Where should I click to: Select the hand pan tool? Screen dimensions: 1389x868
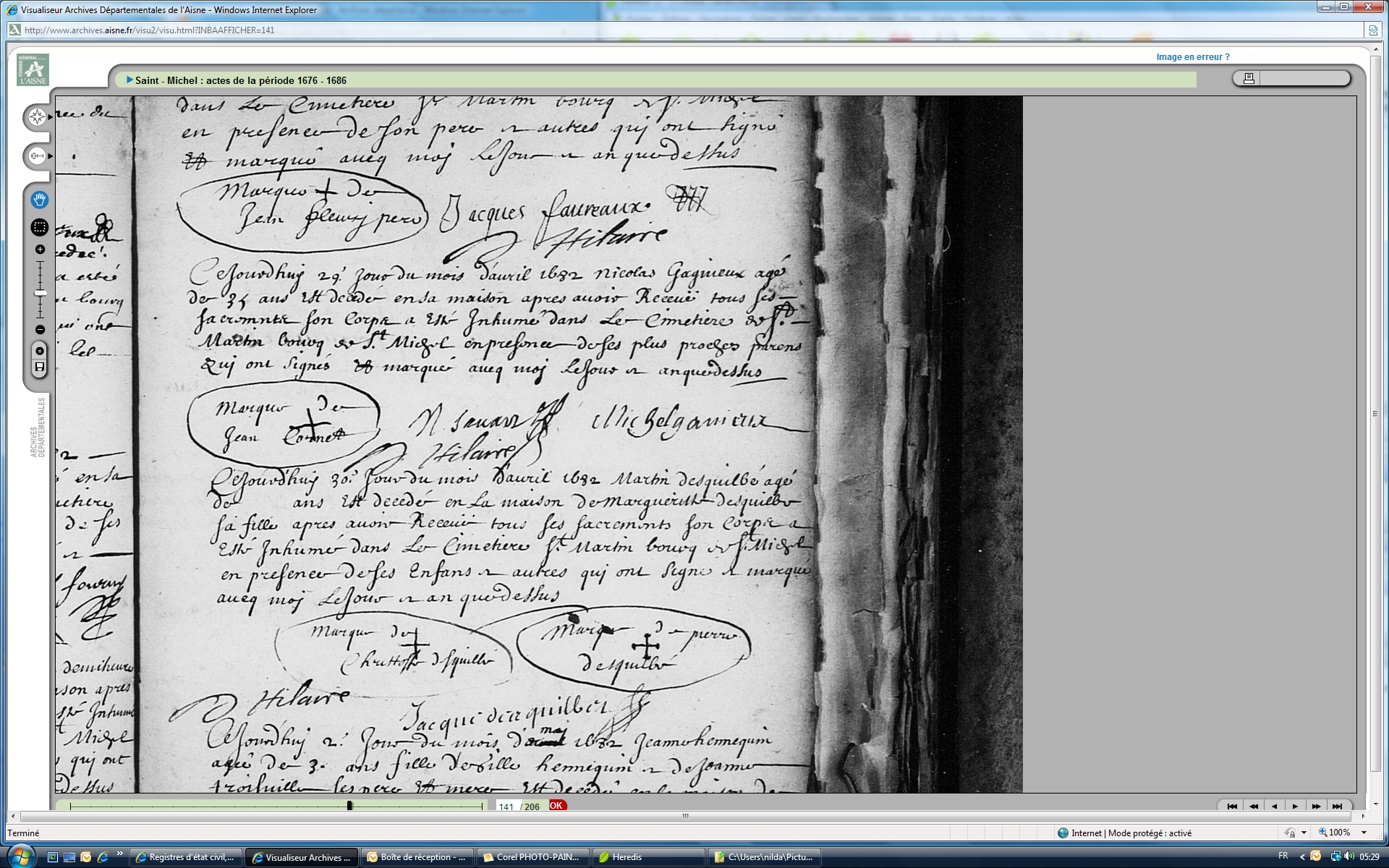coord(40,200)
